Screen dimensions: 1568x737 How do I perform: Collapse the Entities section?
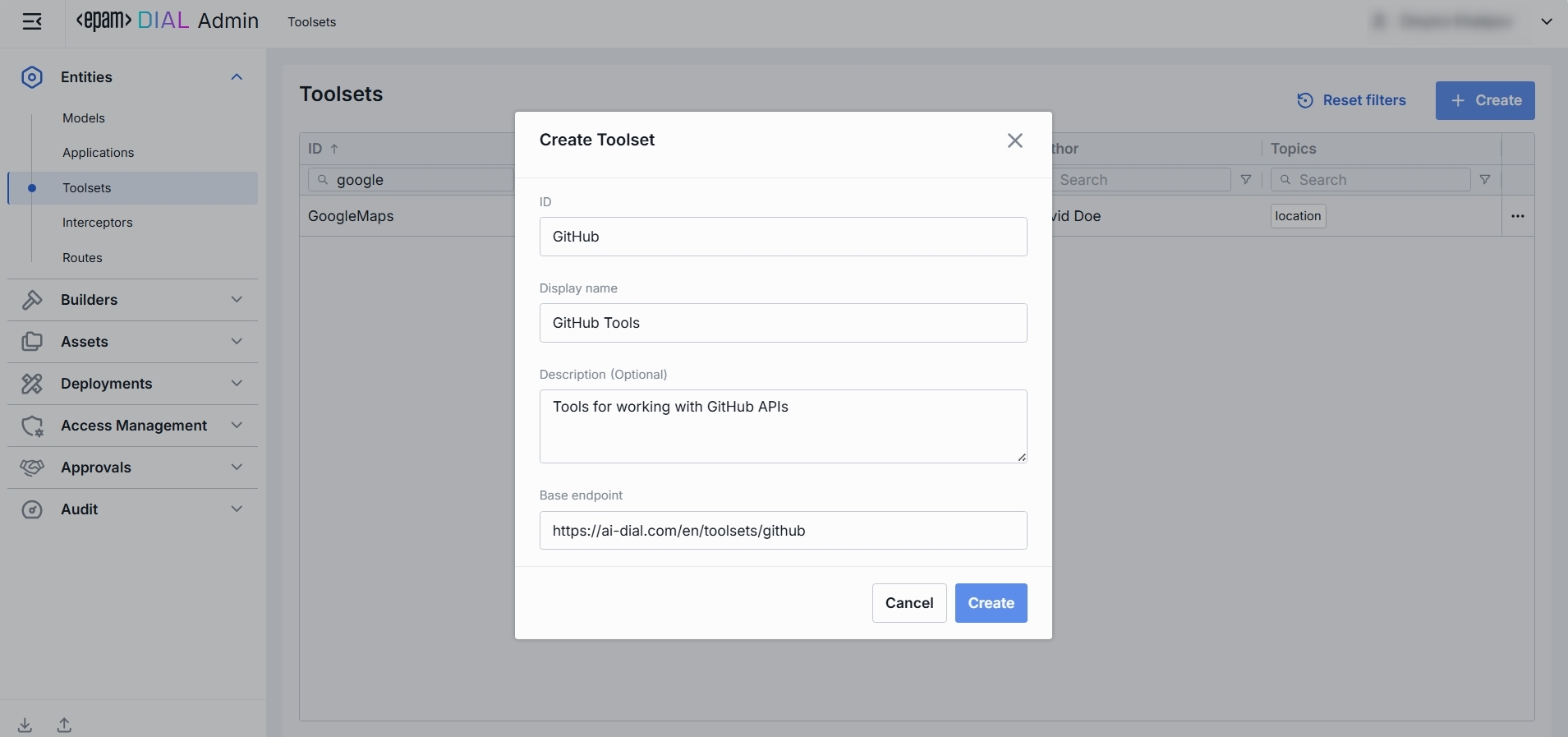coord(237,77)
